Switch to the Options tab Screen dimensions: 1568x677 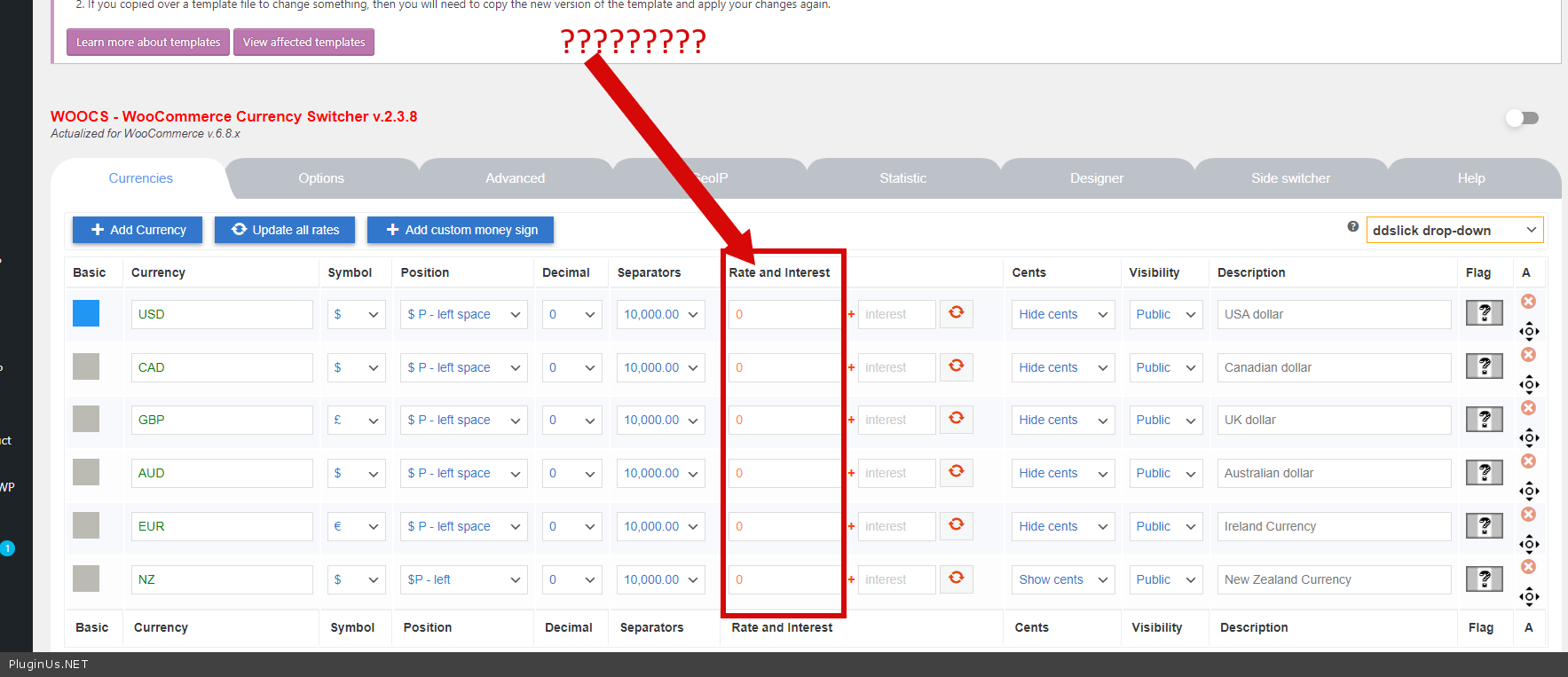pos(321,178)
